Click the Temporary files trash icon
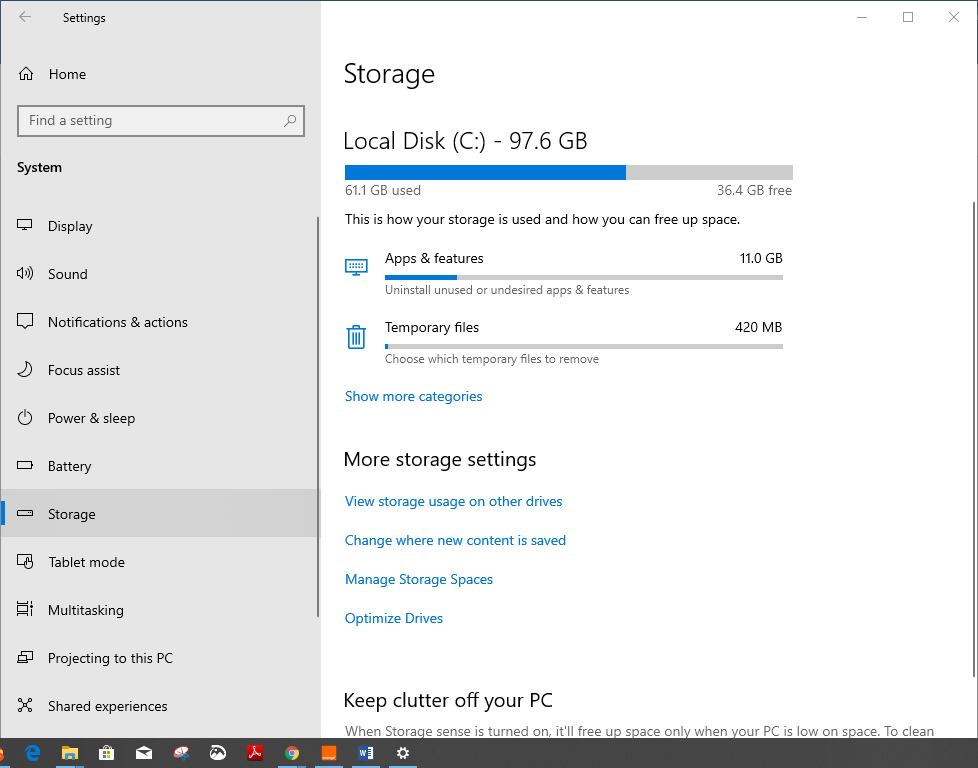 (x=356, y=337)
